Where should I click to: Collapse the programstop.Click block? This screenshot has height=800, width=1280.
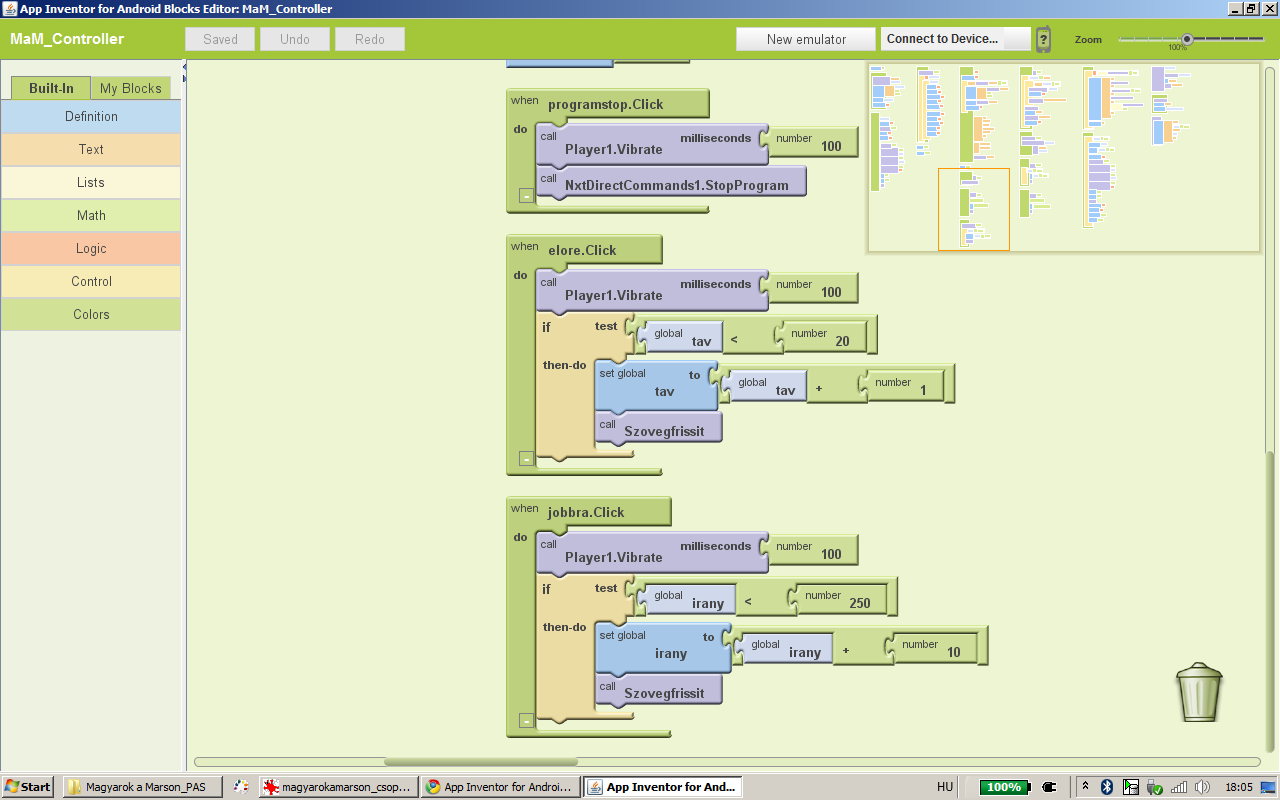point(526,196)
